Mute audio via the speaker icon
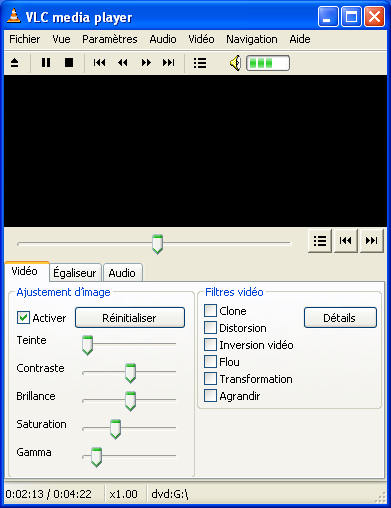Screen dimensions: 391x508 pos(235,63)
